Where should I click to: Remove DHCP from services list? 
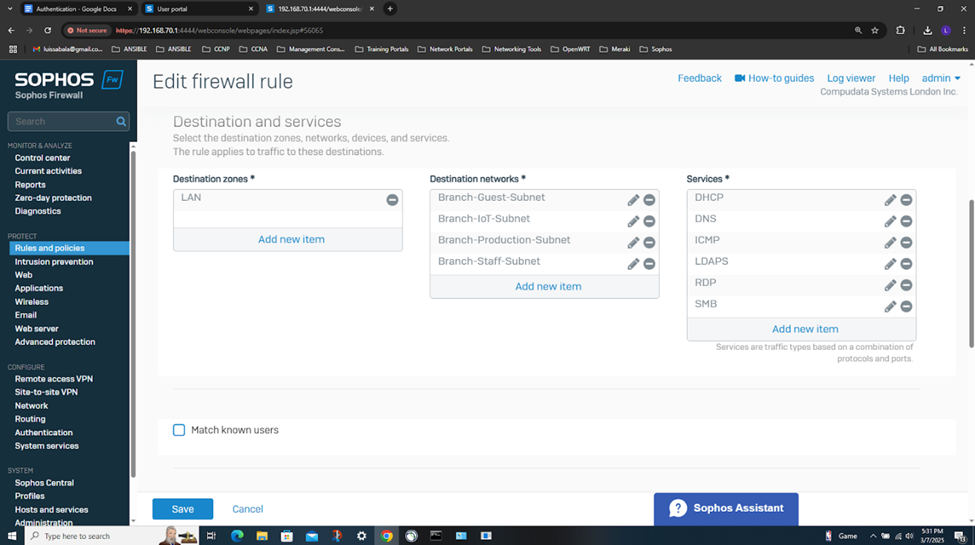pos(907,200)
